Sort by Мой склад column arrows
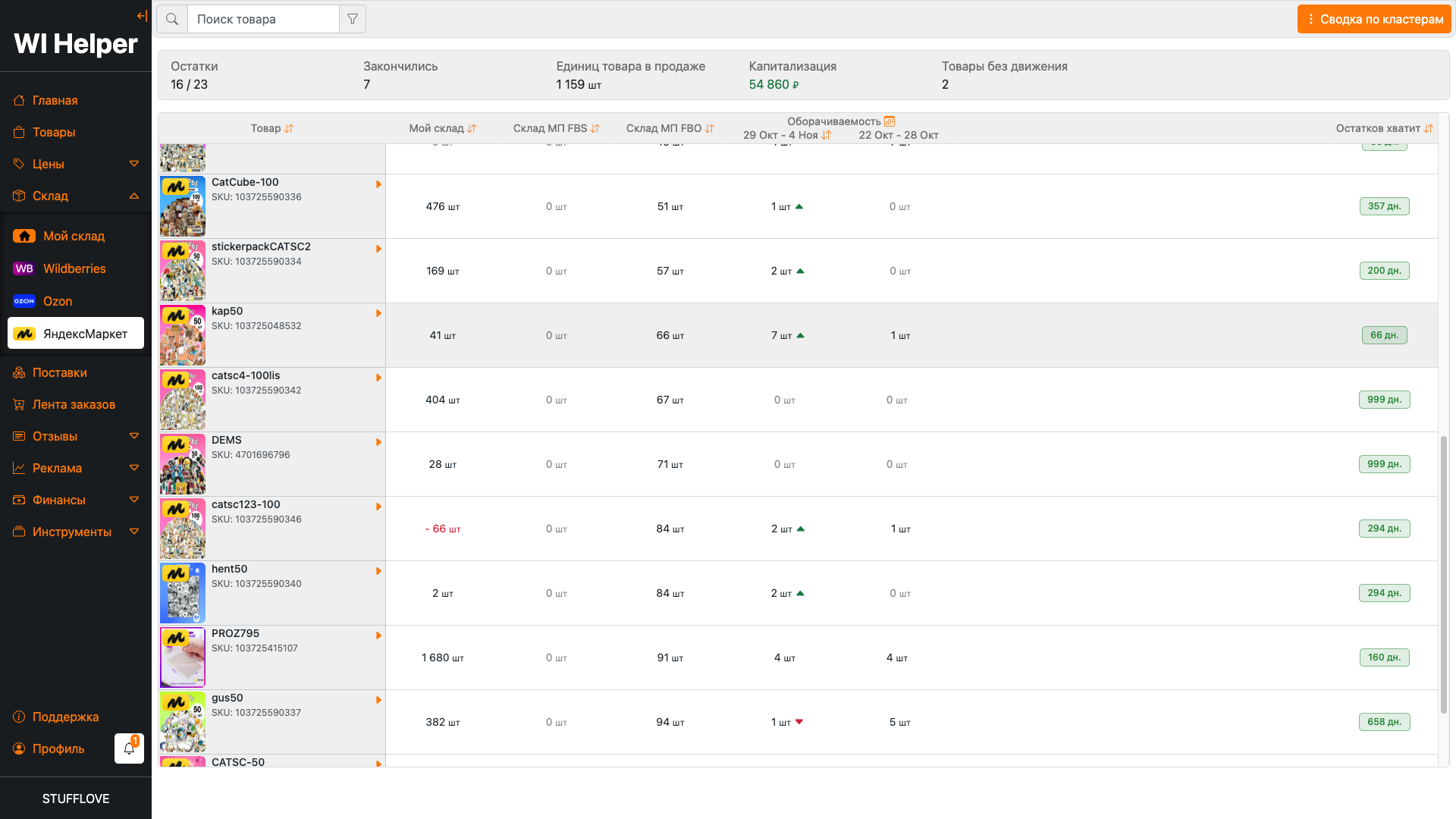The image size is (1456, 819). pyautogui.click(x=472, y=129)
